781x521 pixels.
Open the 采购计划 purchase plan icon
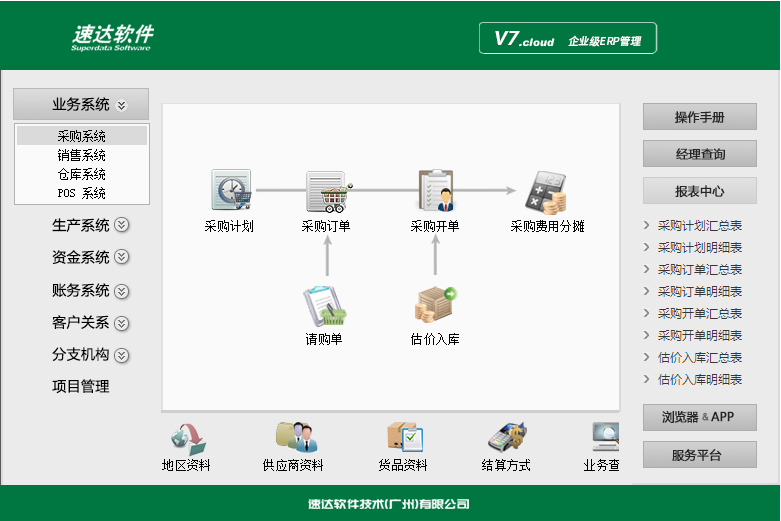coord(231,190)
